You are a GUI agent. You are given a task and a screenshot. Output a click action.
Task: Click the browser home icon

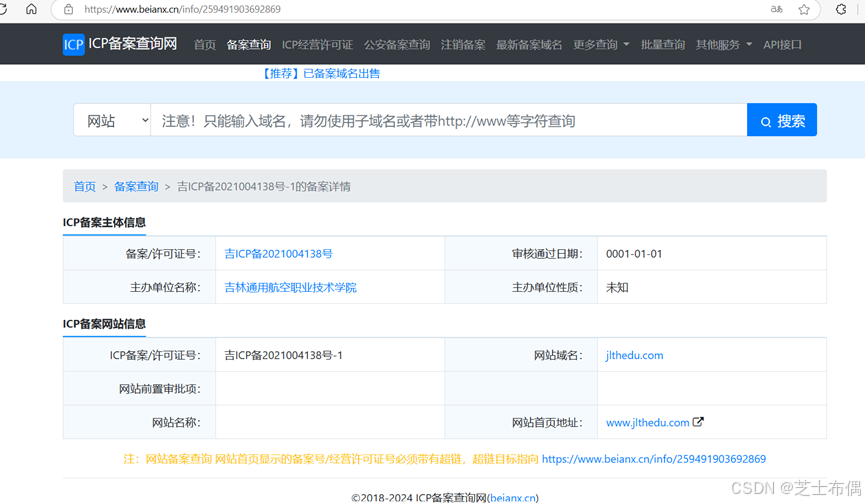(x=31, y=9)
